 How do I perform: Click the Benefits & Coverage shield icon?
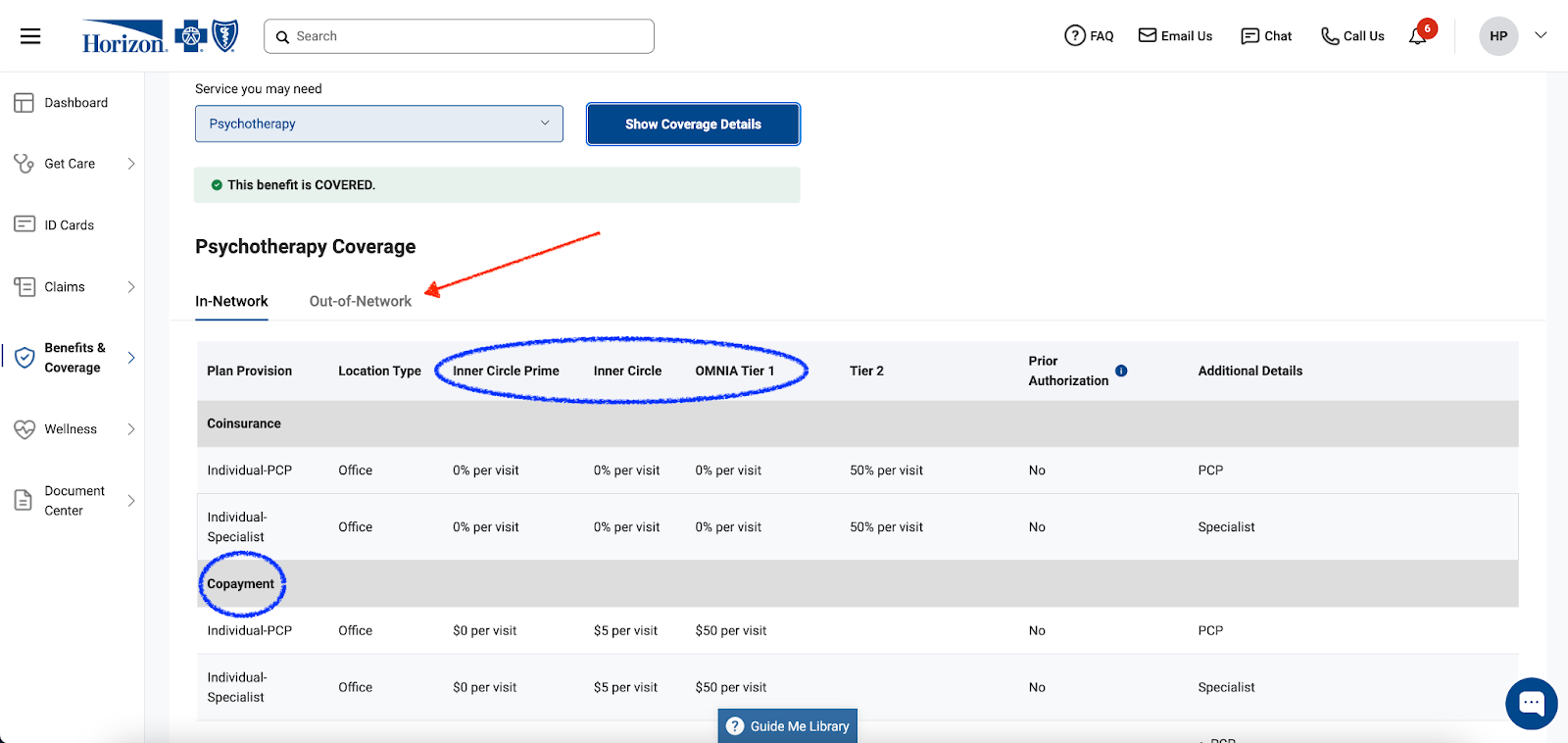pos(24,358)
